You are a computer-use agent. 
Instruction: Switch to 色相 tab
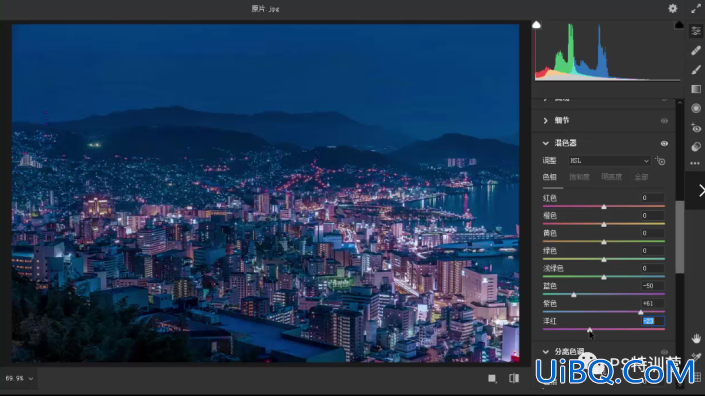click(549, 177)
